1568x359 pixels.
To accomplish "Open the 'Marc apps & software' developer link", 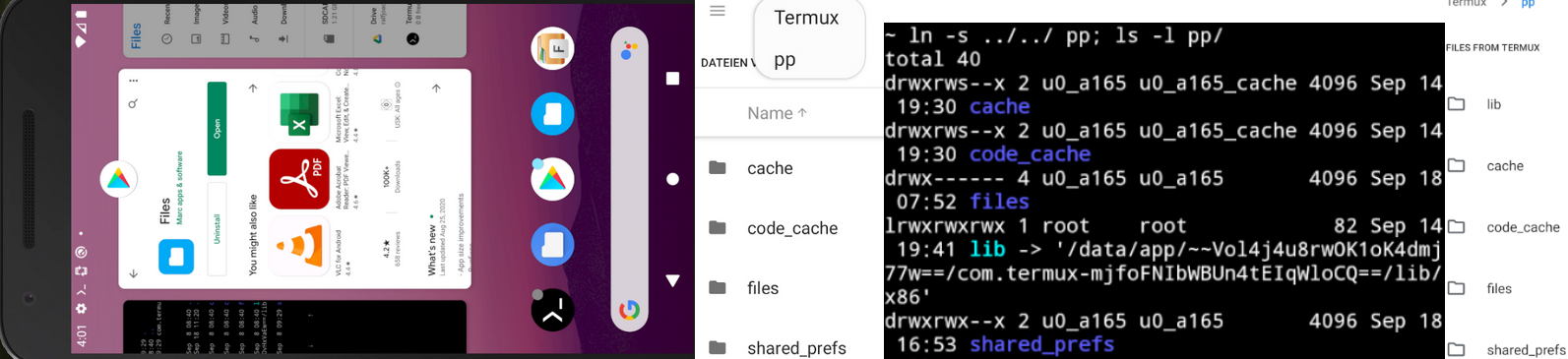I will point(180,187).
